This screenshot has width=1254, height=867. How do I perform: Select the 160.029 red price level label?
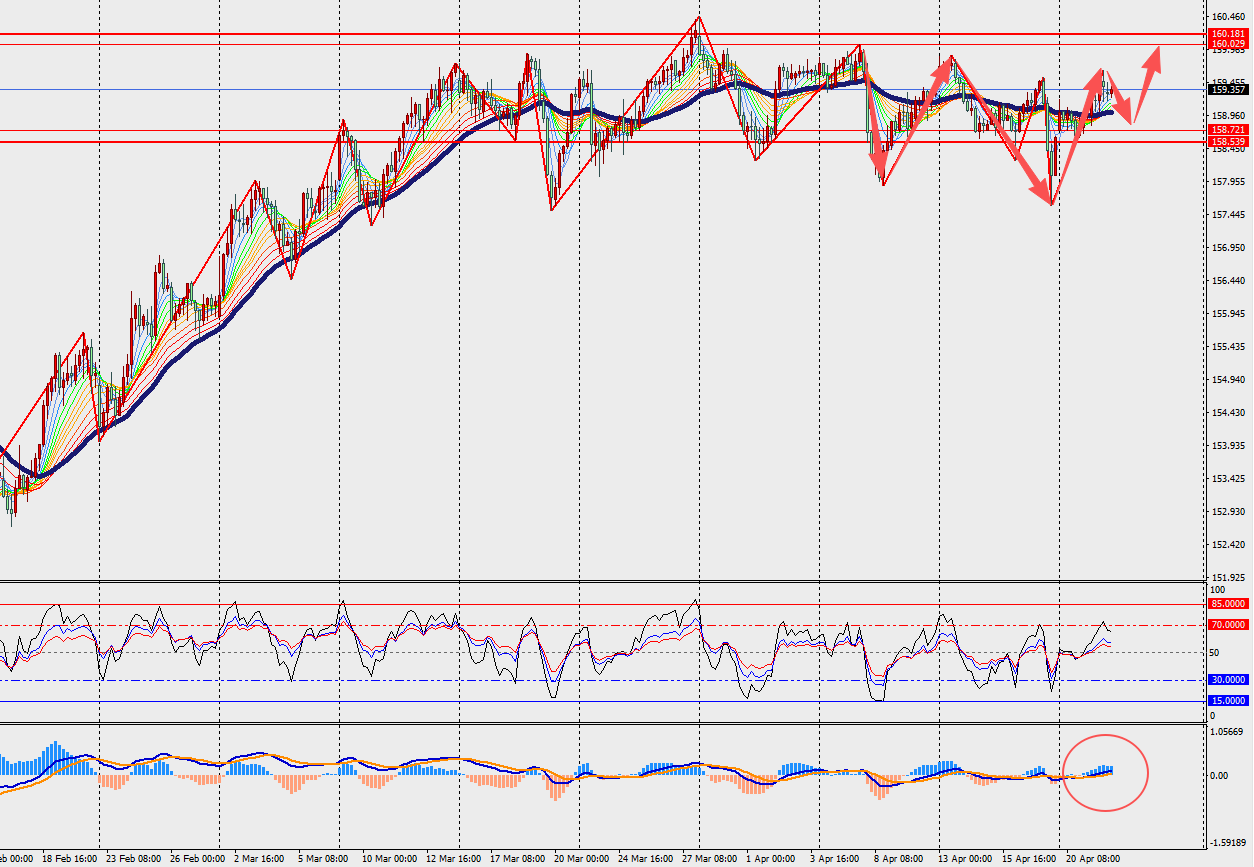1227,44
